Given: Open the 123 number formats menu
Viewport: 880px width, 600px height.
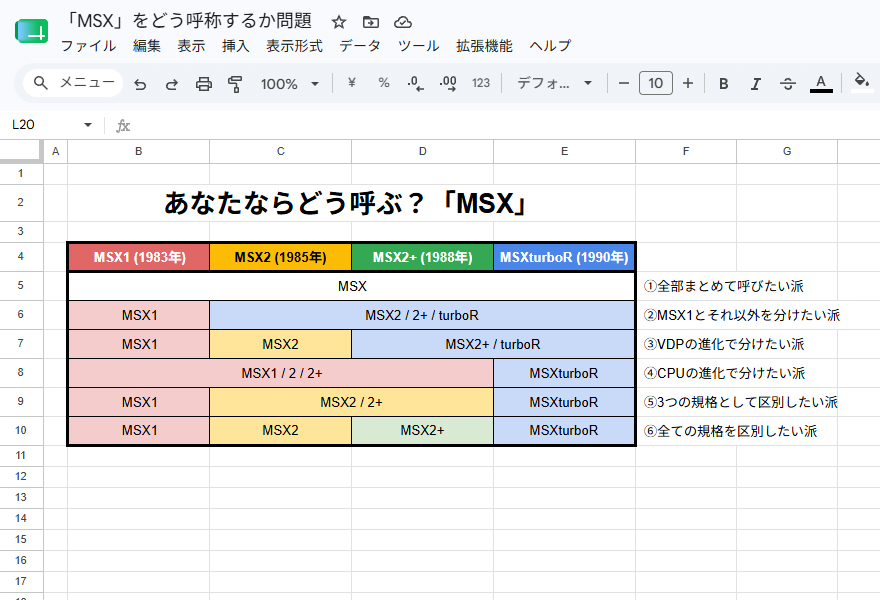Looking at the screenshot, I should (x=481, y=83).
